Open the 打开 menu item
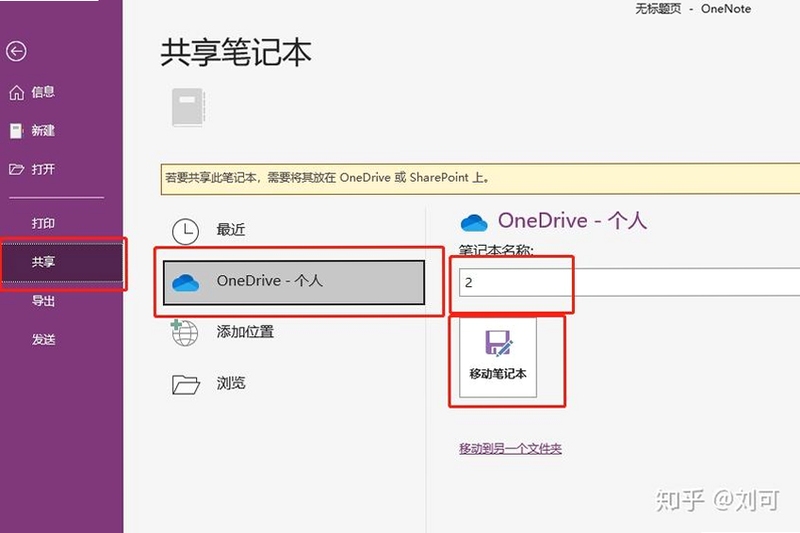 pos(32,169)
